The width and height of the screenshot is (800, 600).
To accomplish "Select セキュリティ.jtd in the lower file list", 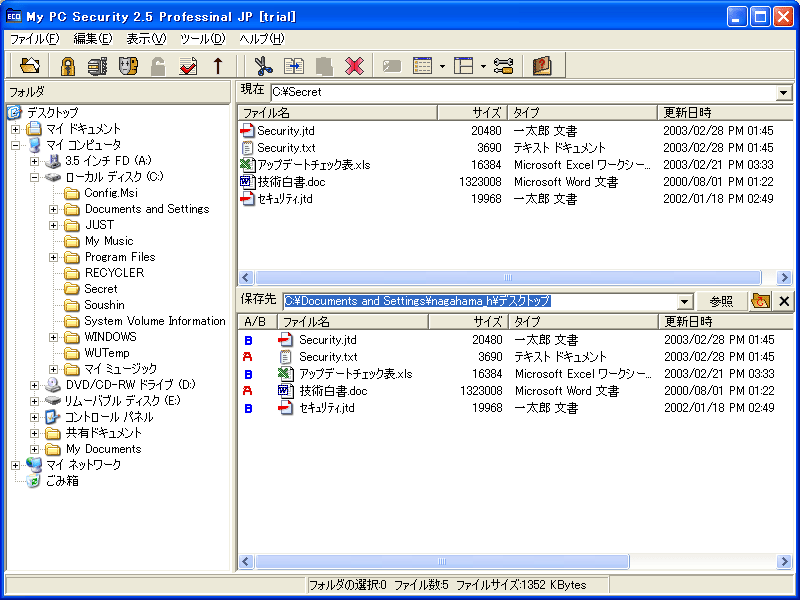I will [x=327, y=408].
